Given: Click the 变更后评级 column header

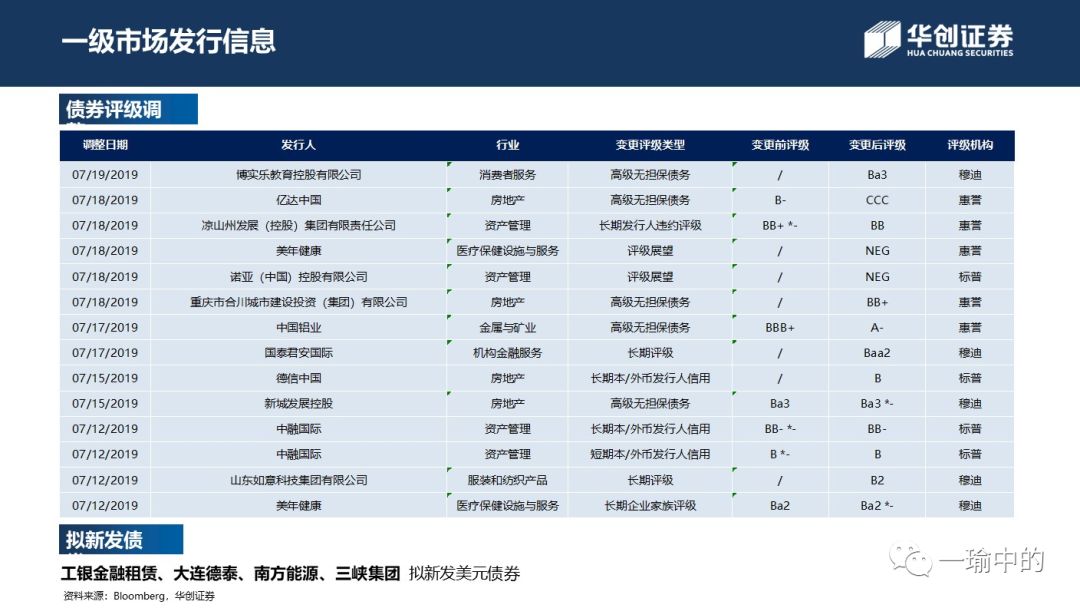Looking at the screenshot, I should coord(877,145).
